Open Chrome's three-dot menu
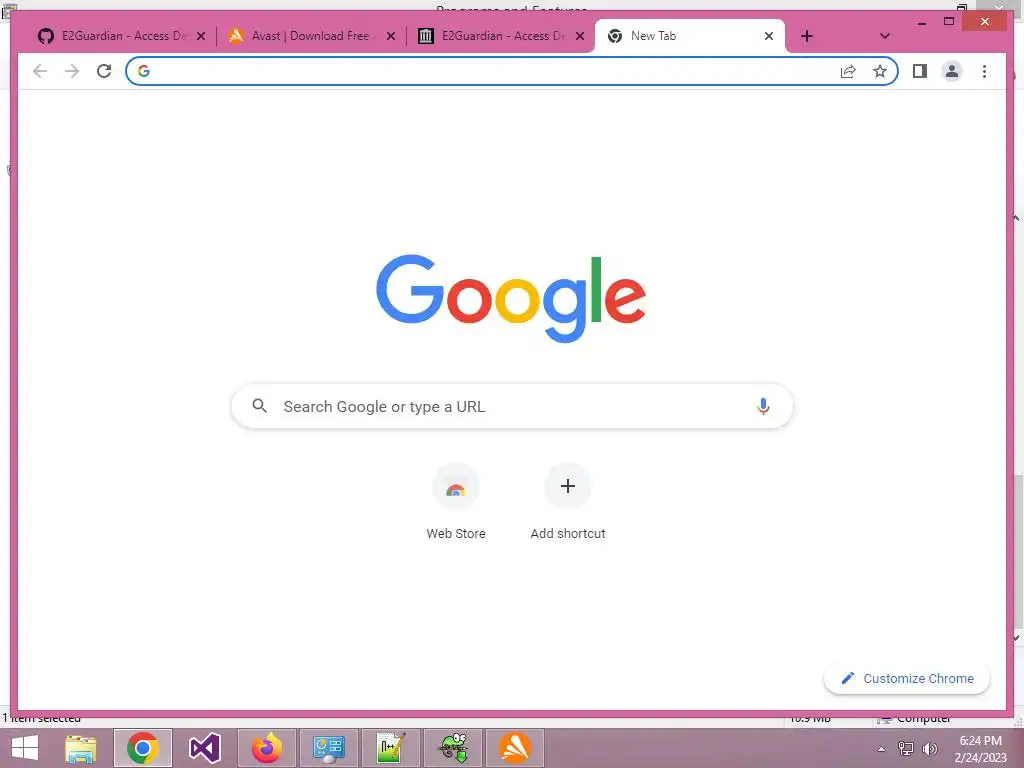 tap(984, 71)
